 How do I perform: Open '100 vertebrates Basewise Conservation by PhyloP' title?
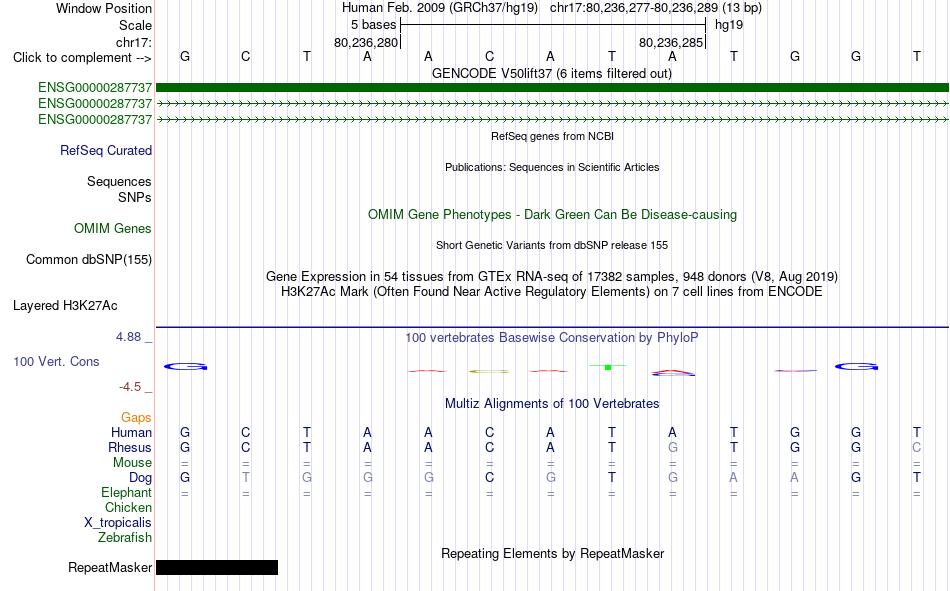[x=552, y=338]
